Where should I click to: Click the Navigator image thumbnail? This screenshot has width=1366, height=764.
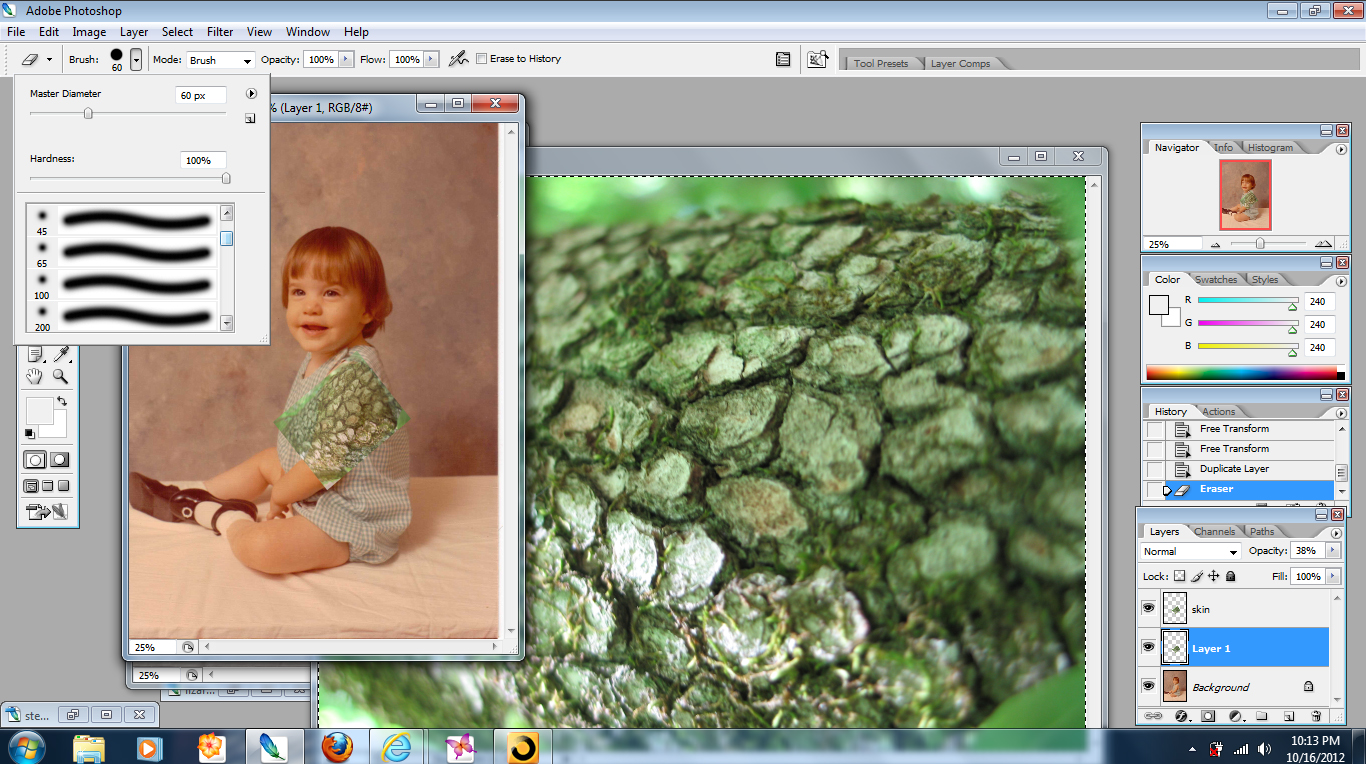tap(1244, 195)
